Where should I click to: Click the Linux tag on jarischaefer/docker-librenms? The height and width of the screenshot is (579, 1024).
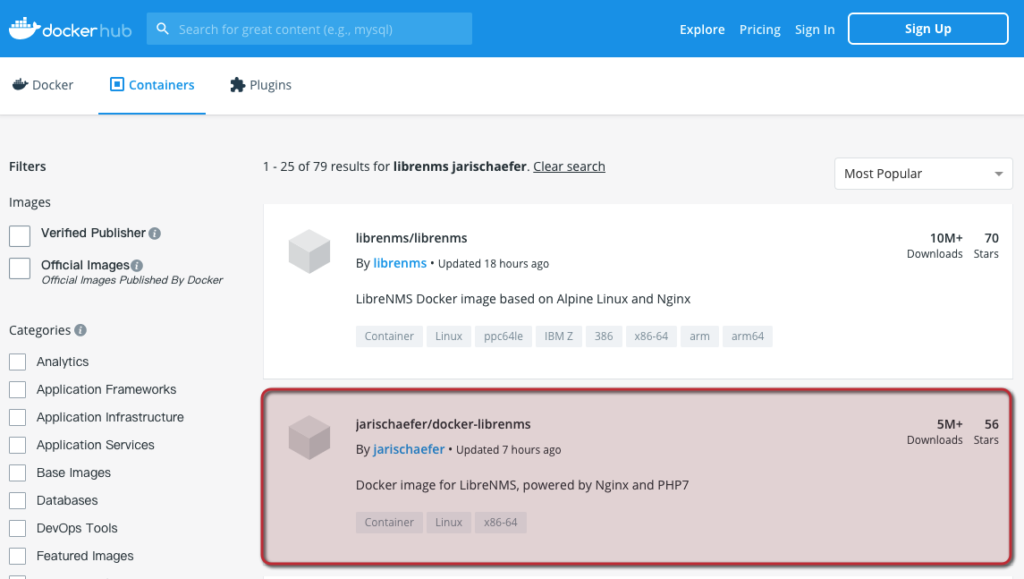[x=449, y=522]
